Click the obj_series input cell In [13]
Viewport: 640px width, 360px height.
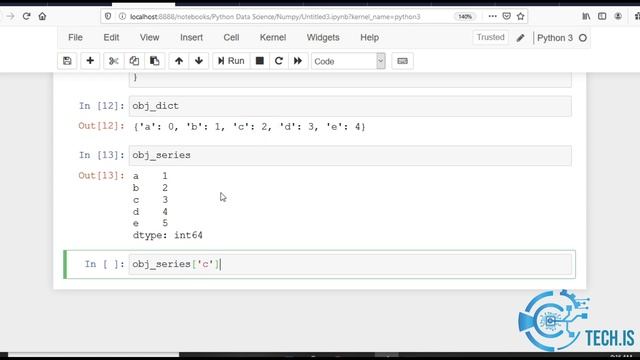coord(350,156)
